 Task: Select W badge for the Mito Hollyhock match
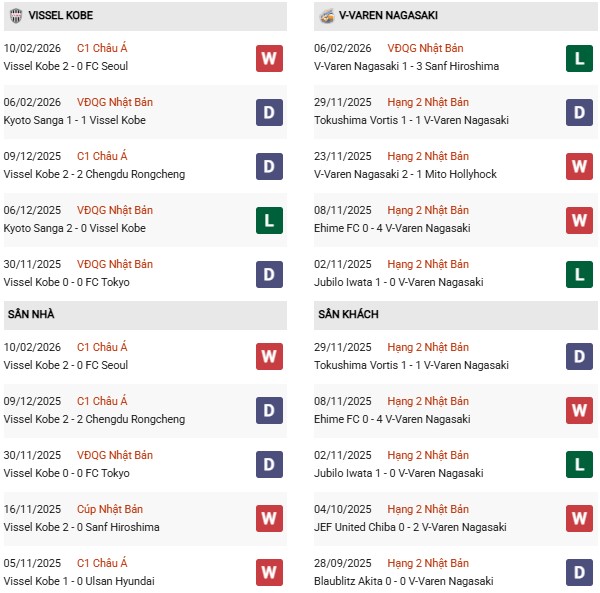point(579,166)
